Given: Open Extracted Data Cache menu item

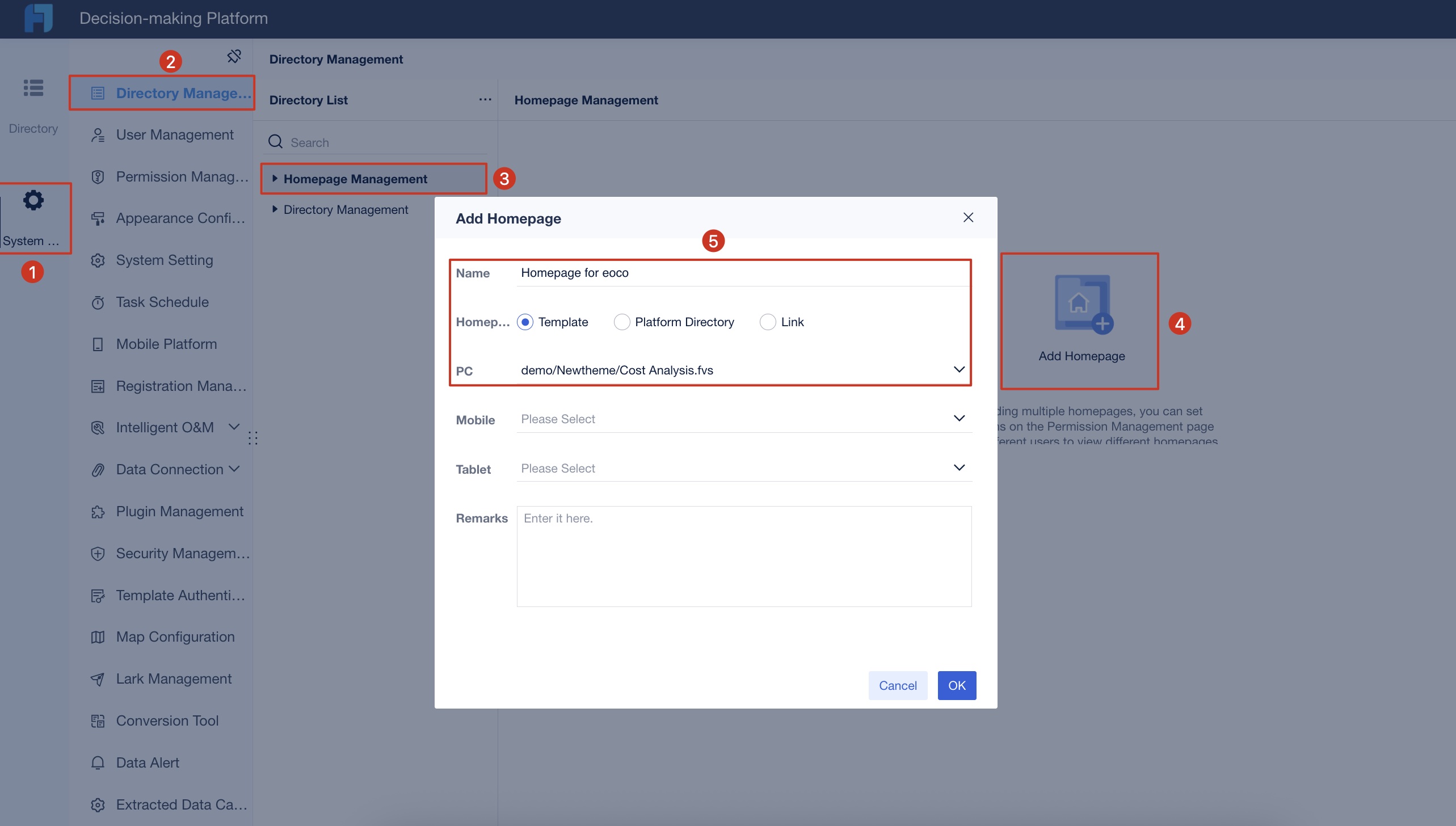Looking at the screenshot, I should tap(162, 805).
